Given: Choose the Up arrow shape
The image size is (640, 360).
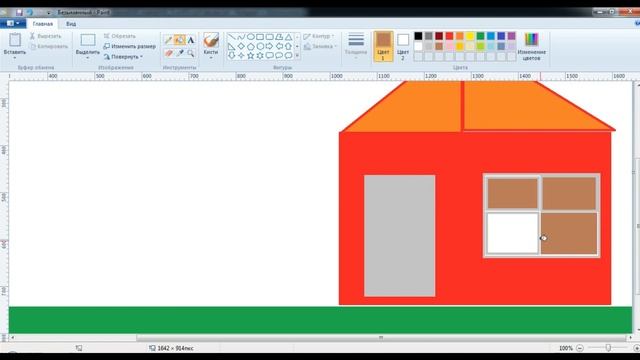Looking at the screenshot, I should [288, 46].
